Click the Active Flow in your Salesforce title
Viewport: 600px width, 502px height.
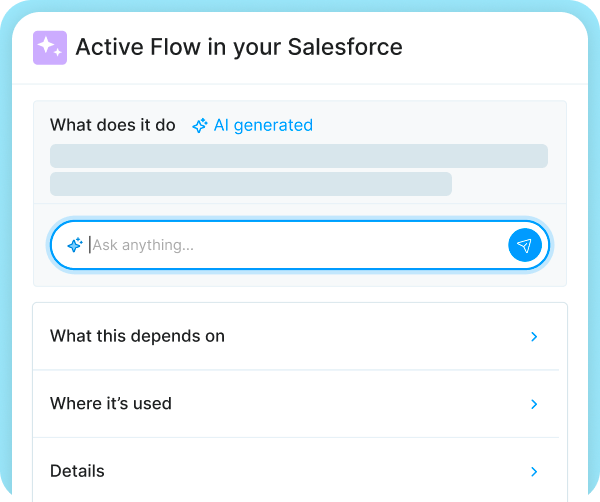238,47
